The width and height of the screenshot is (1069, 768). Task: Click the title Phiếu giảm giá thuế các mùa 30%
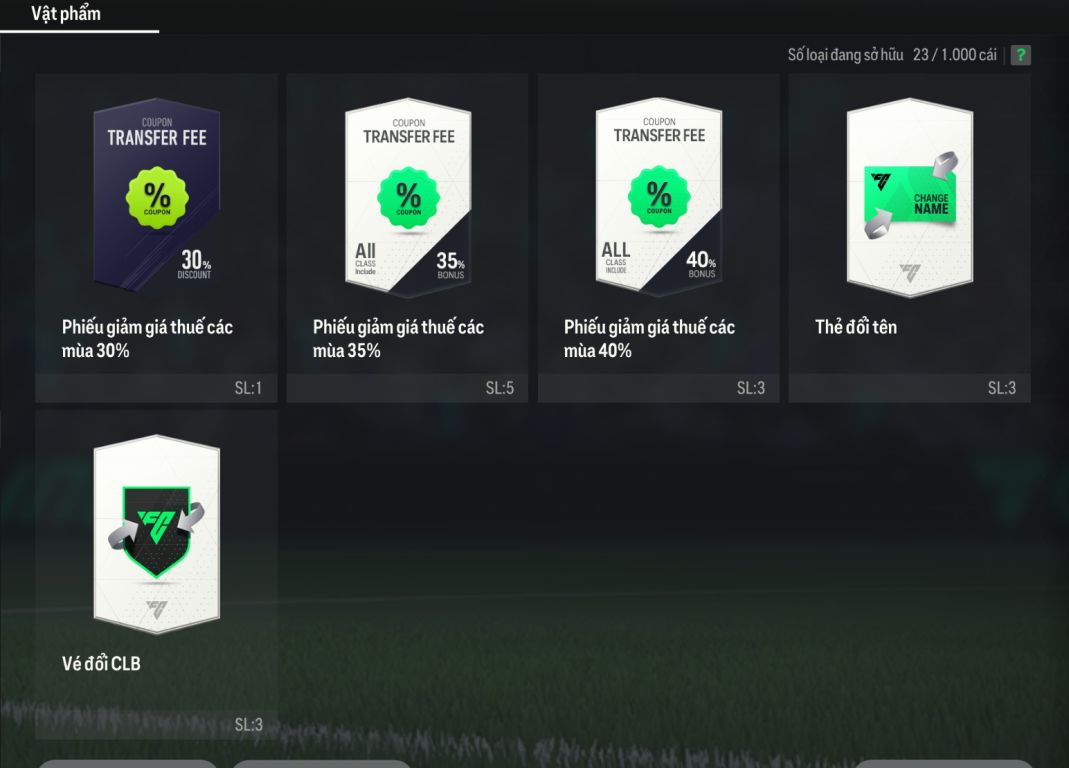tap(147, 339)
